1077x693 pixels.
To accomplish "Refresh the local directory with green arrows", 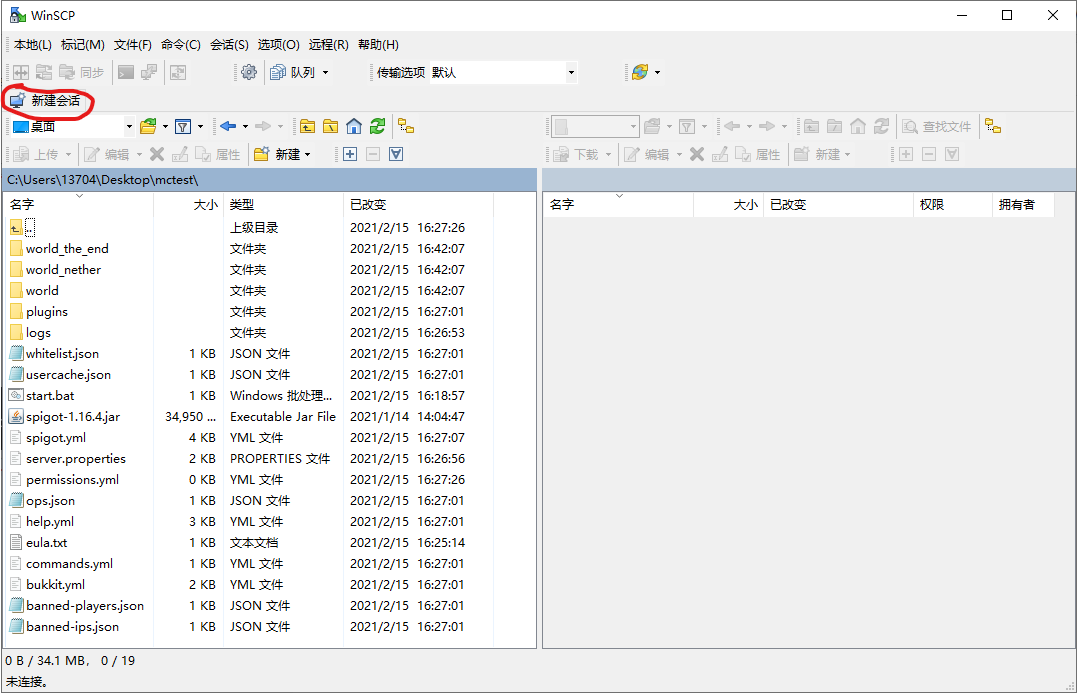I will [377, 126].
